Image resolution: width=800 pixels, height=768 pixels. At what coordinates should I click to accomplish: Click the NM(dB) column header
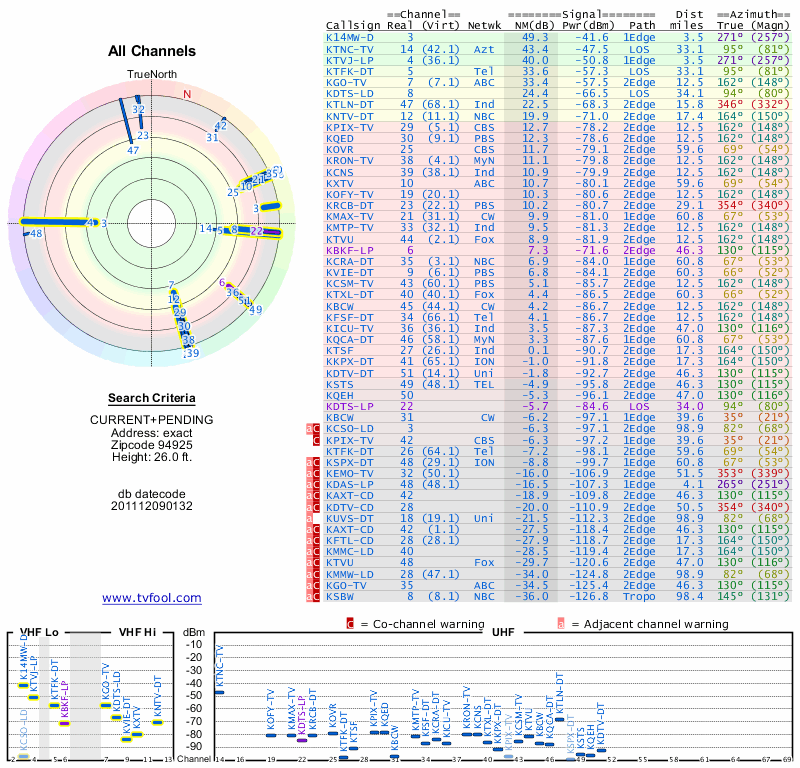click(534, 26)
